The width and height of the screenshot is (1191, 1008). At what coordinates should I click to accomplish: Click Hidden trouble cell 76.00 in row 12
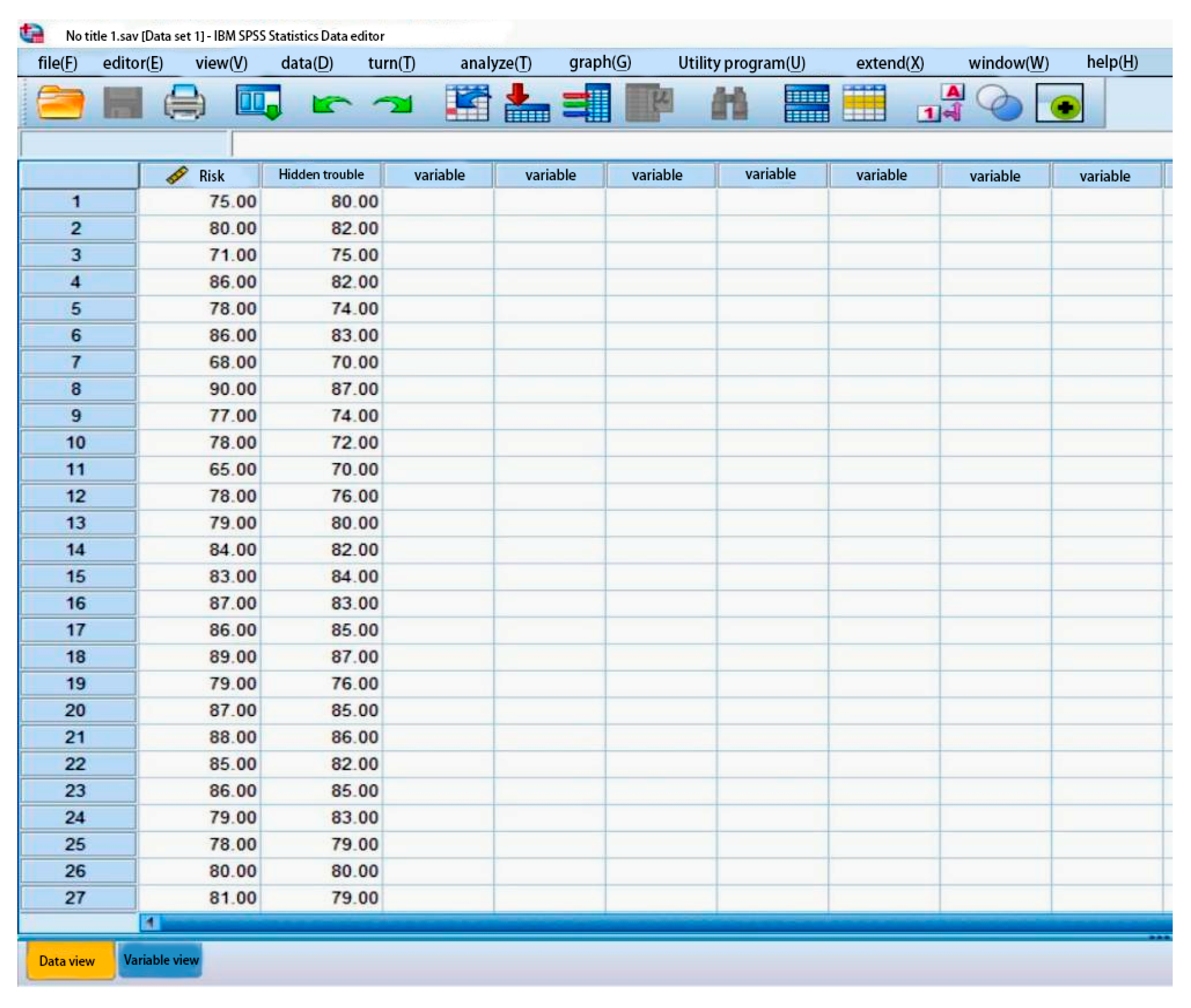pyautogui.click(x=322, y=496)
